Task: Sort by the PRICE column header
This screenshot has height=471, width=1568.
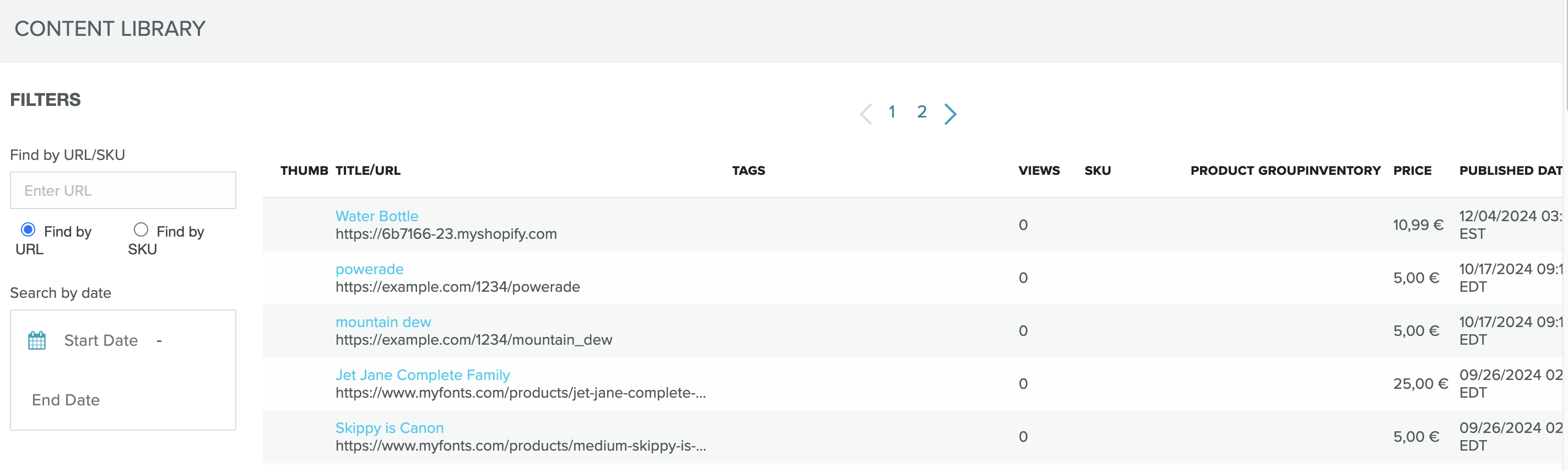Action: coord(1412,170)
